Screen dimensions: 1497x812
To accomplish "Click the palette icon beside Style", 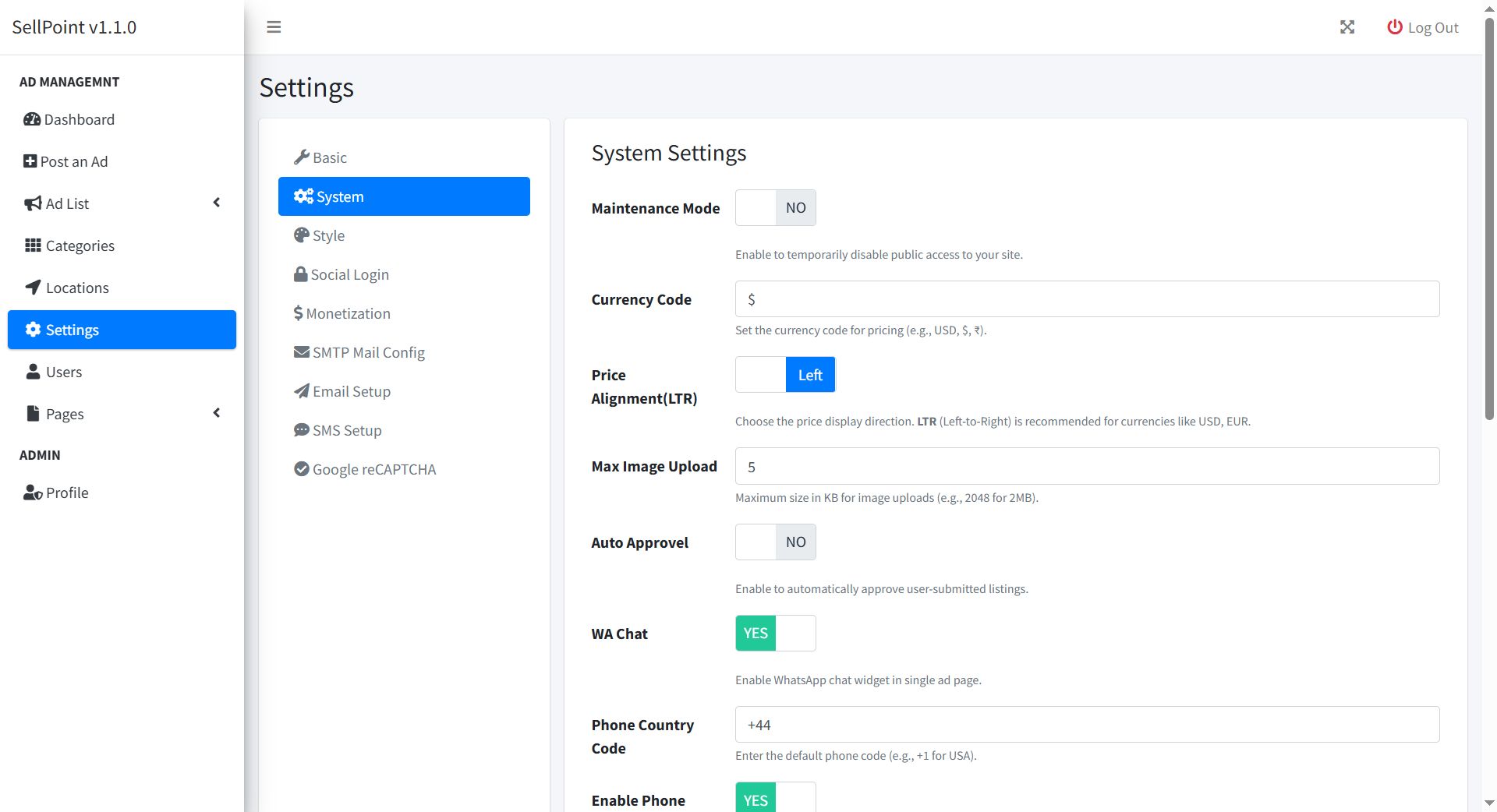I will coord(301,235).
